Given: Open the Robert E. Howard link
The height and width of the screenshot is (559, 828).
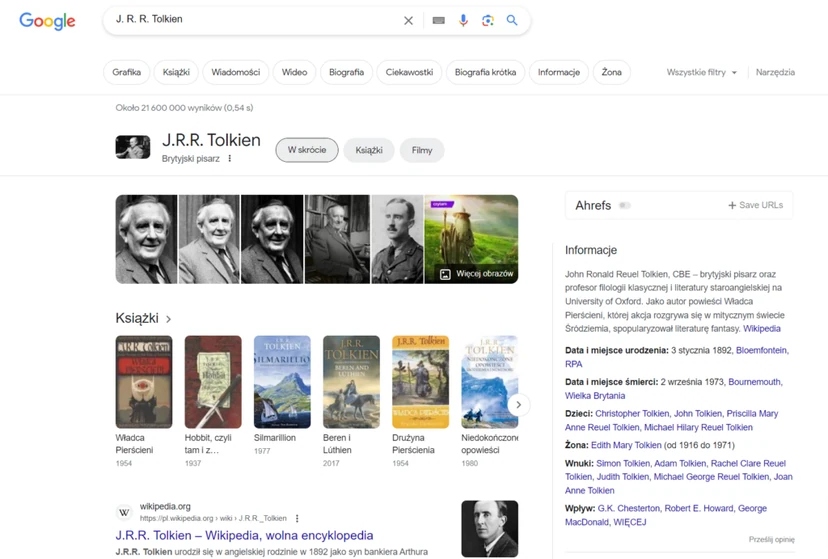Looking at the screenshot, I should pyautogui.click(x=699, y=508).
